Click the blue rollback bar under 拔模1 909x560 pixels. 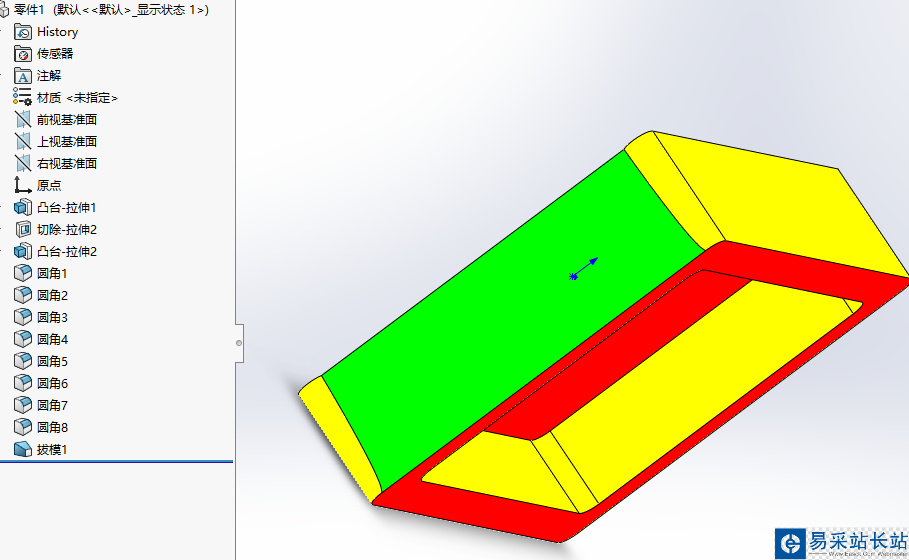click(x=116, y=462)
